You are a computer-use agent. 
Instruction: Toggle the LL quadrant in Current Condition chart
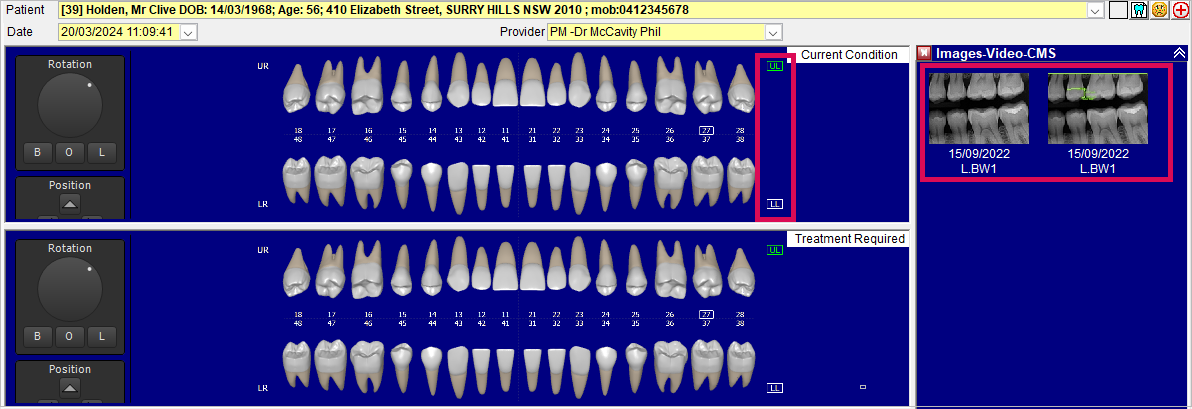click(x=775, y=203)
